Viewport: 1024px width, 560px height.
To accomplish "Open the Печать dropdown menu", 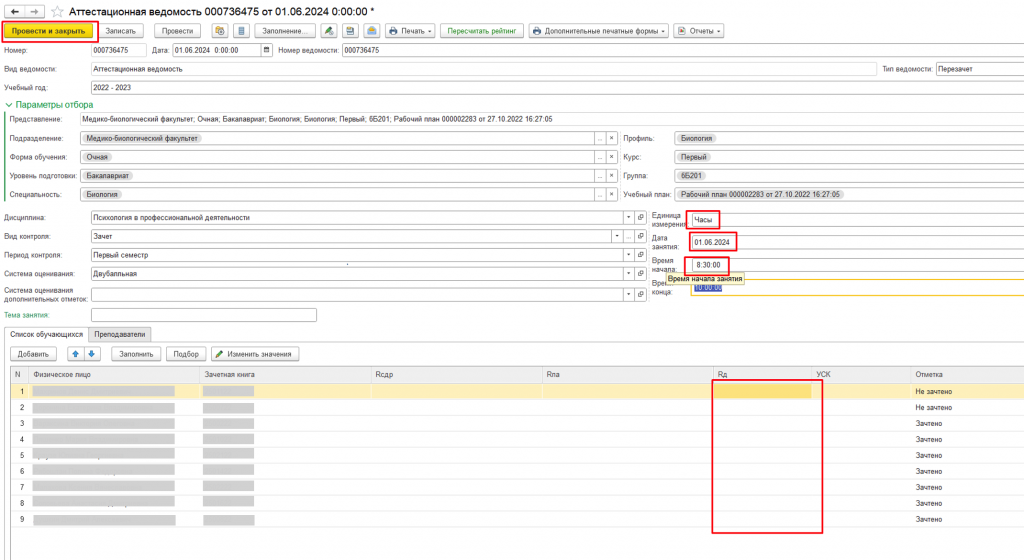I will [x=410, y=31].
